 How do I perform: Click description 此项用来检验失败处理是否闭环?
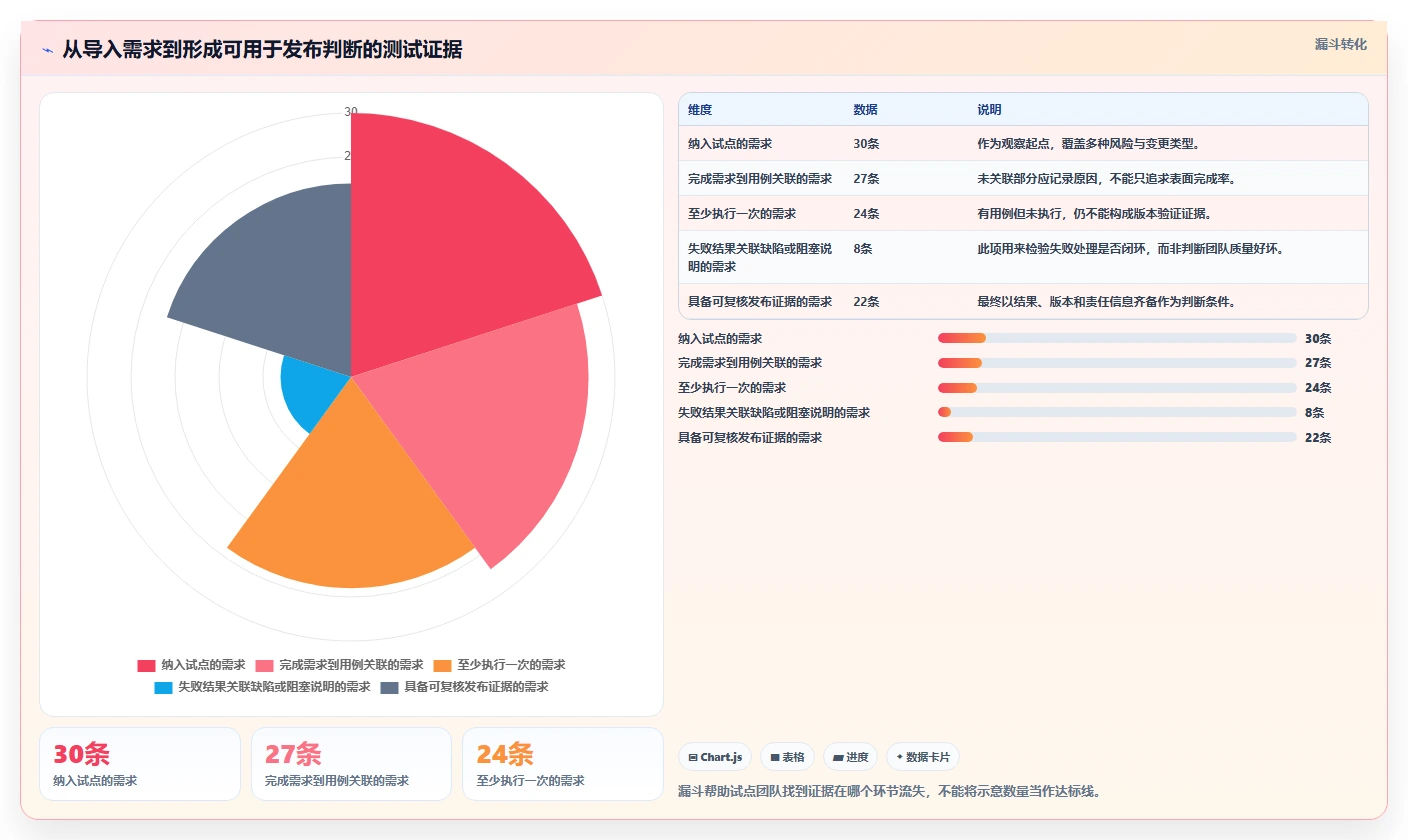click(x=1130, y=249)
